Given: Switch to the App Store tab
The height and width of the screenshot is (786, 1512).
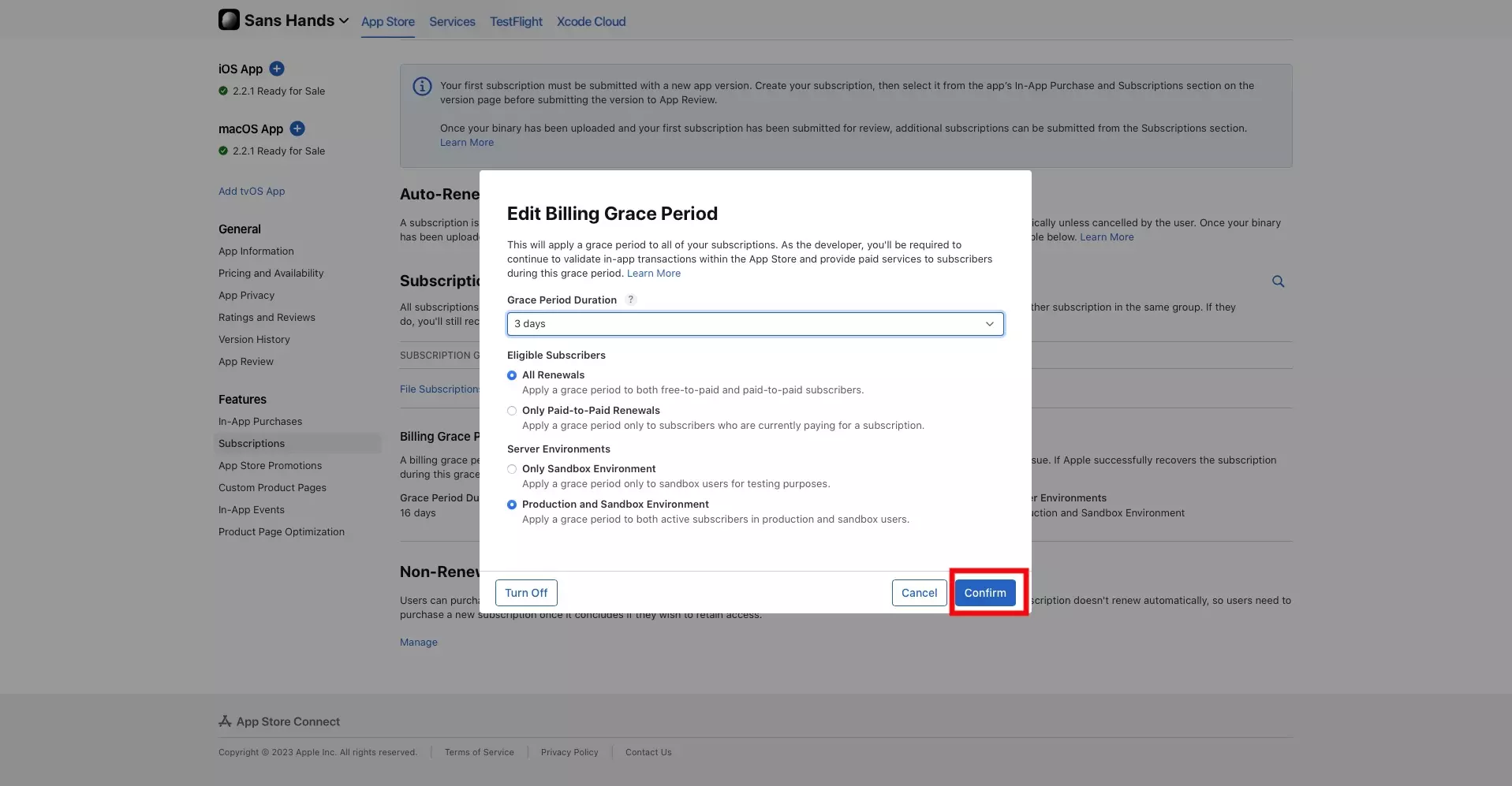Looking at the screenshot, I should click(x=388, y=21).
